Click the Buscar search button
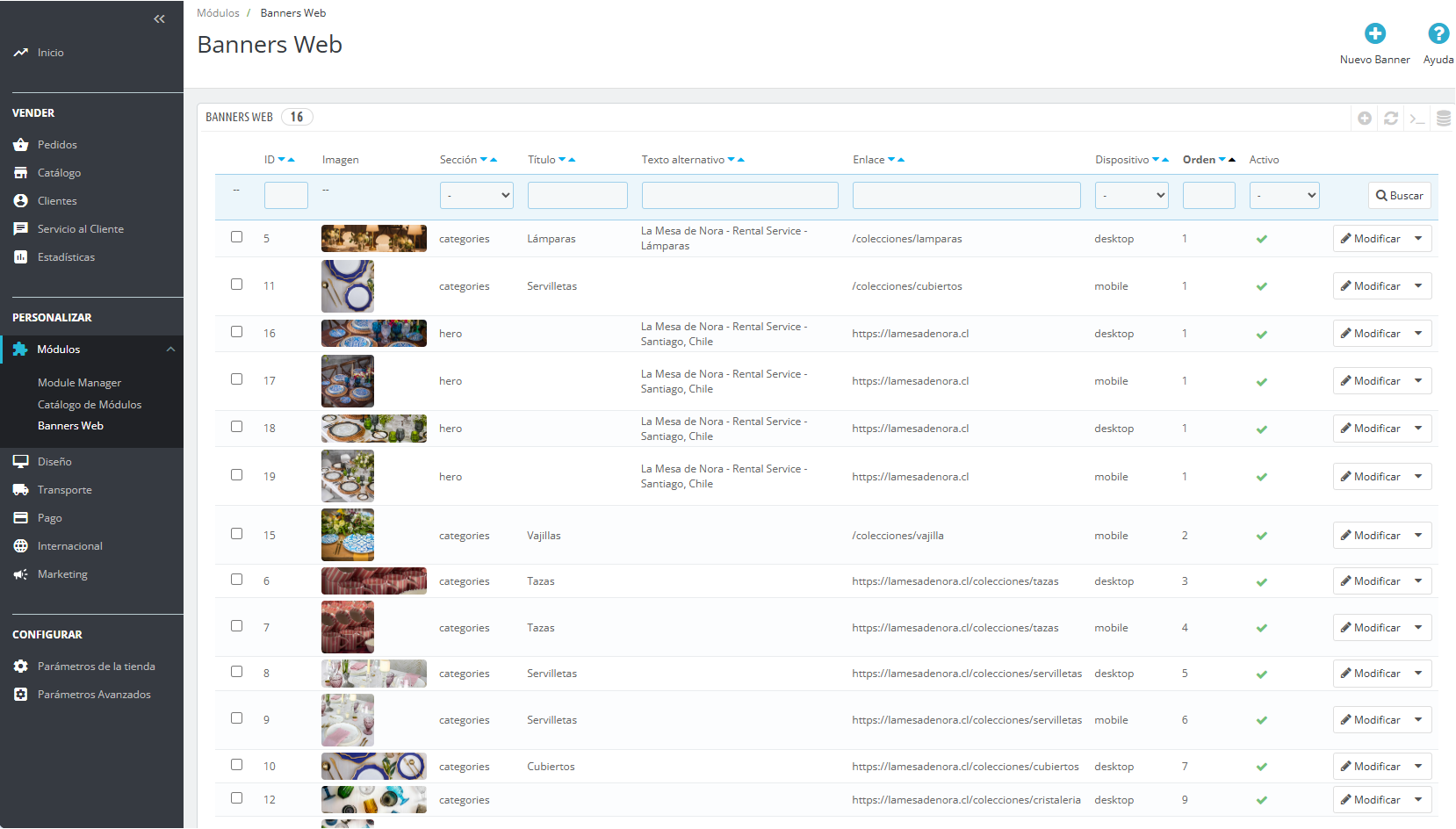 tap(1400, 196)
